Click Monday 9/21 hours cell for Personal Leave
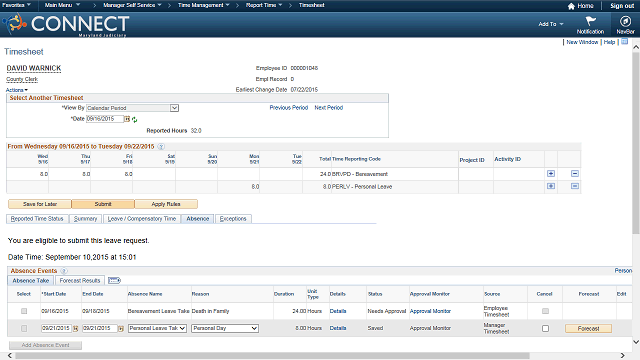This screenshot has height=360, width=640. click(238, 187)
